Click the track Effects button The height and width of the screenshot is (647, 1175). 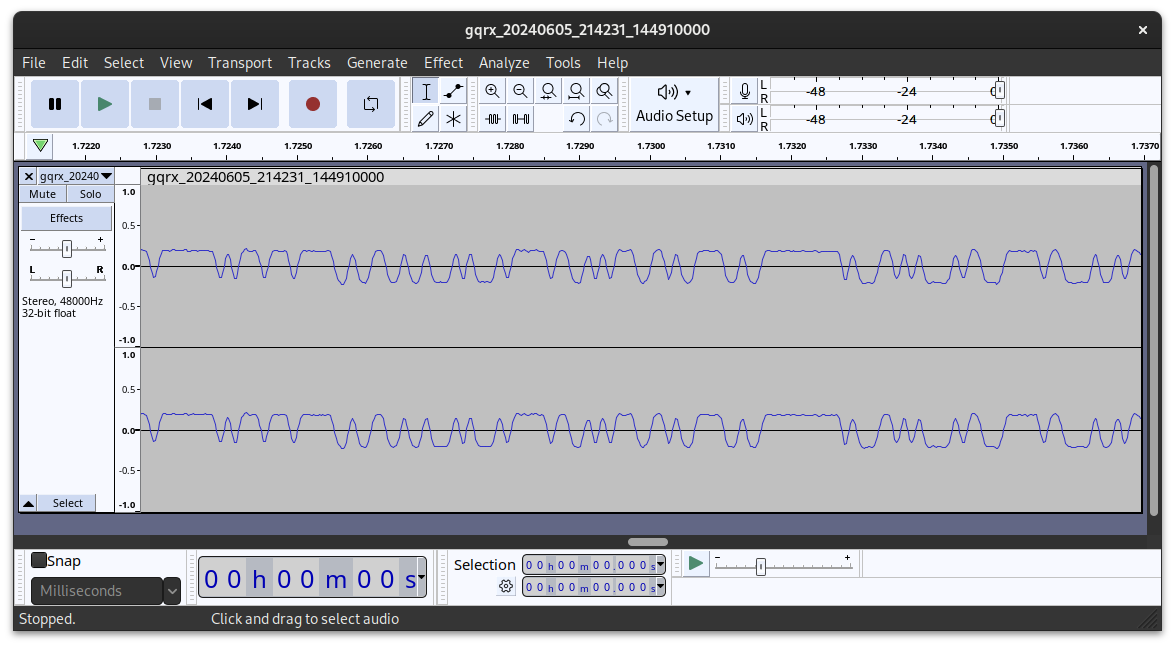(x=67, y=218)
